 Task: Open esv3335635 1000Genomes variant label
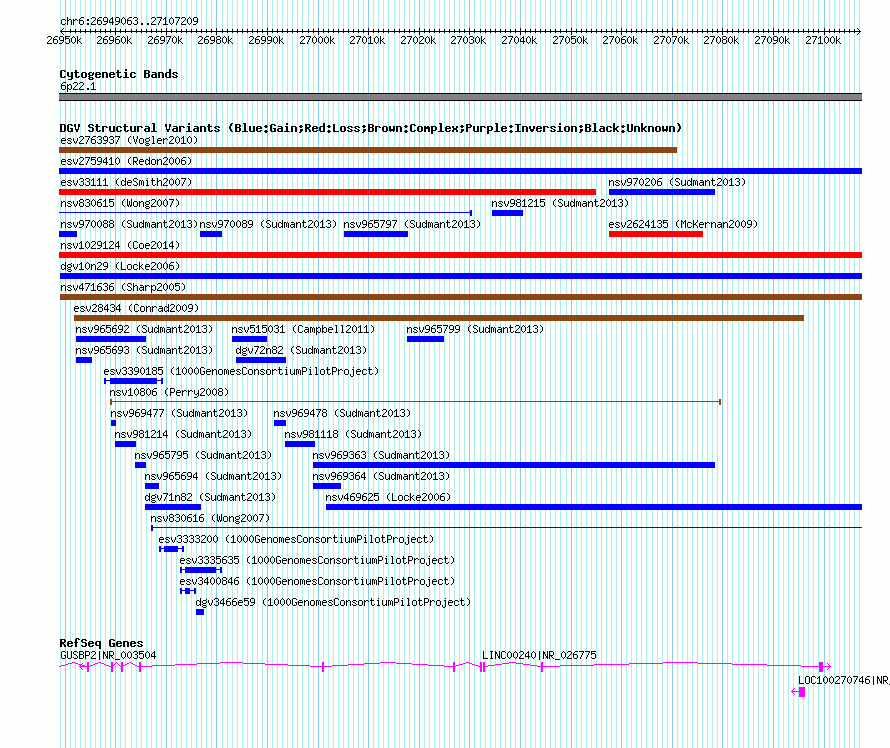click(317, 560)
